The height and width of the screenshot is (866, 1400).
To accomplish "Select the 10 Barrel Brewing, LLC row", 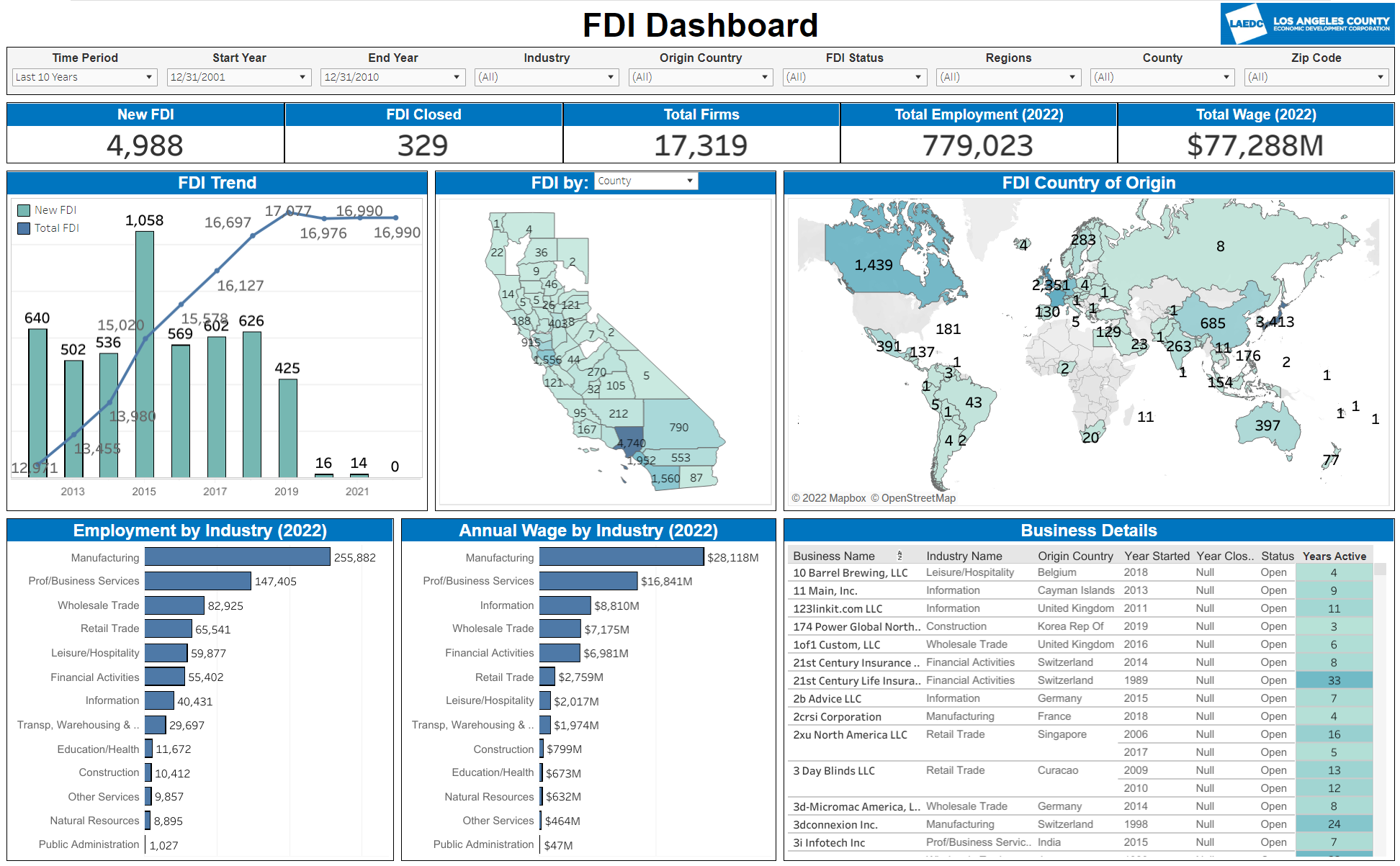I will 850,573.
